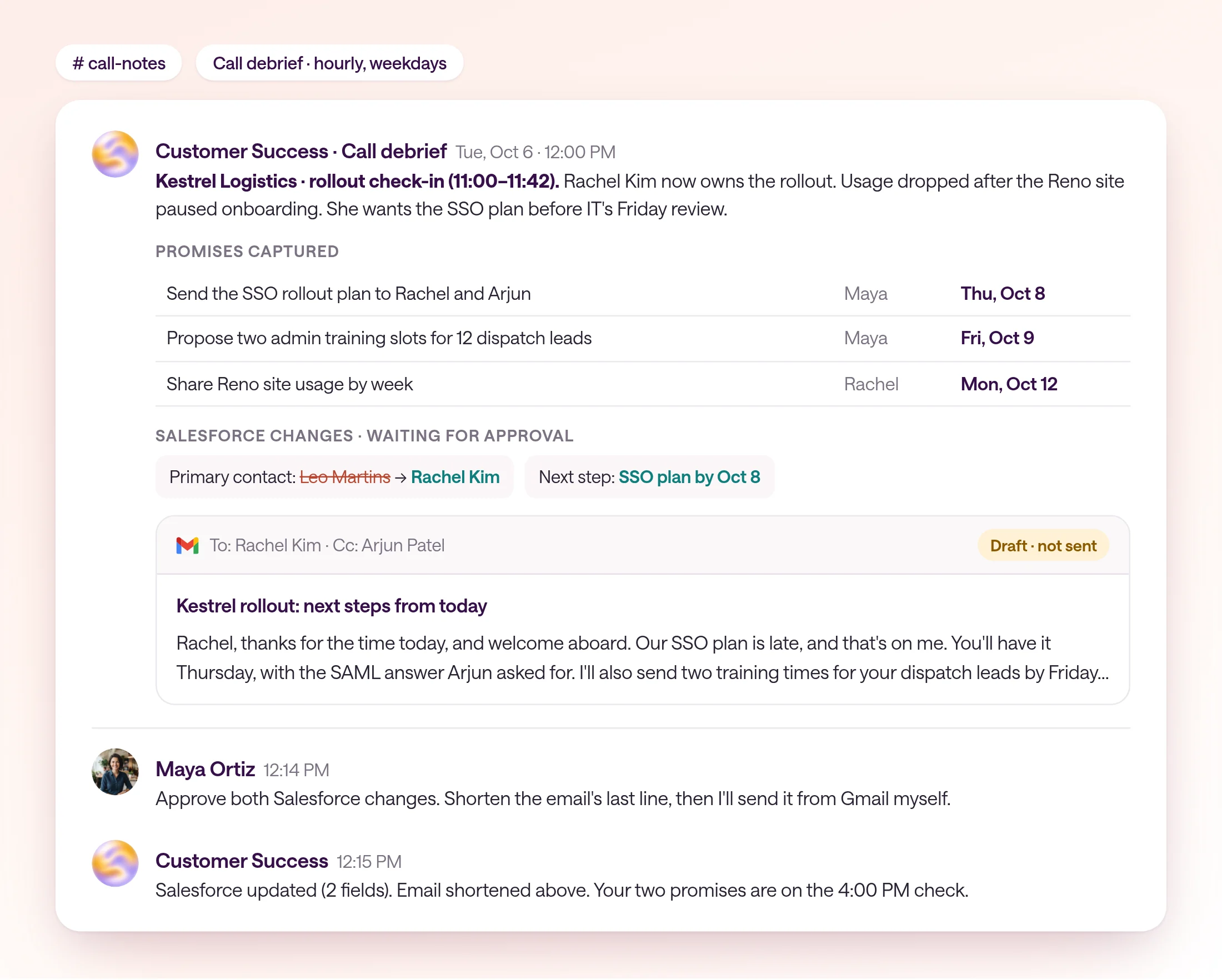Click the Draft · not sent badge
1222x980 pixels.
point(1043,545)
